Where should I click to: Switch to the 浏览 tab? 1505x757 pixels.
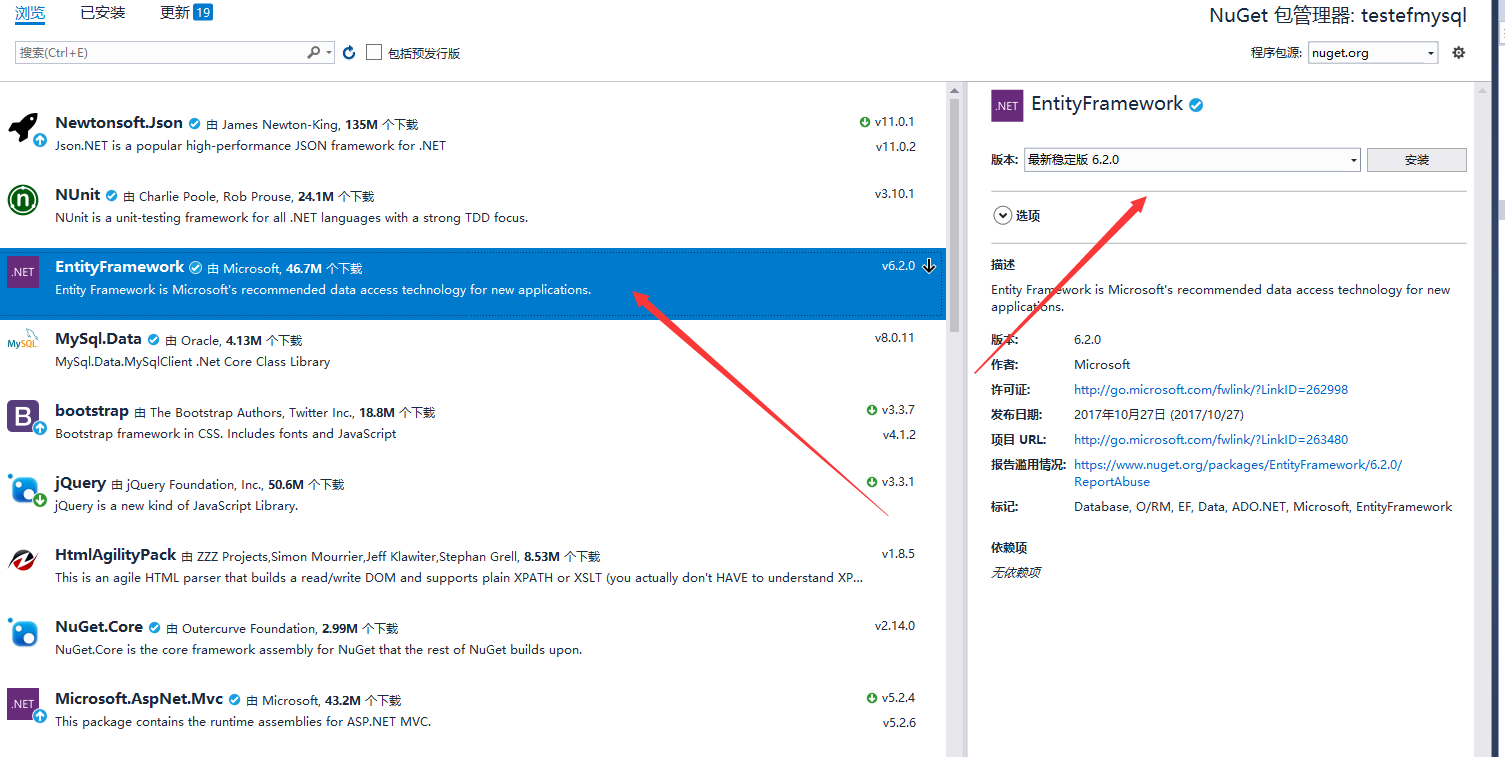pyautogui.click(x=30, y=13)
